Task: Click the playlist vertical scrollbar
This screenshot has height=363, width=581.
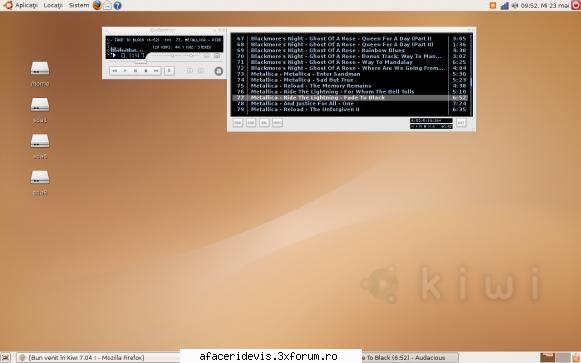Action: pos(471,74)
